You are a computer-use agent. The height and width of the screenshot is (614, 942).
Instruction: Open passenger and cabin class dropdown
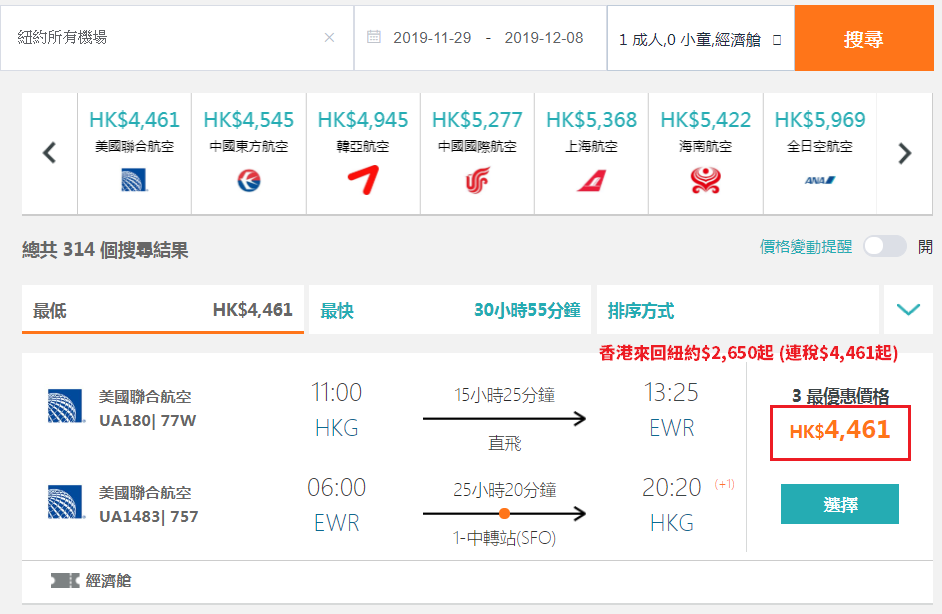tap(700, 38)
